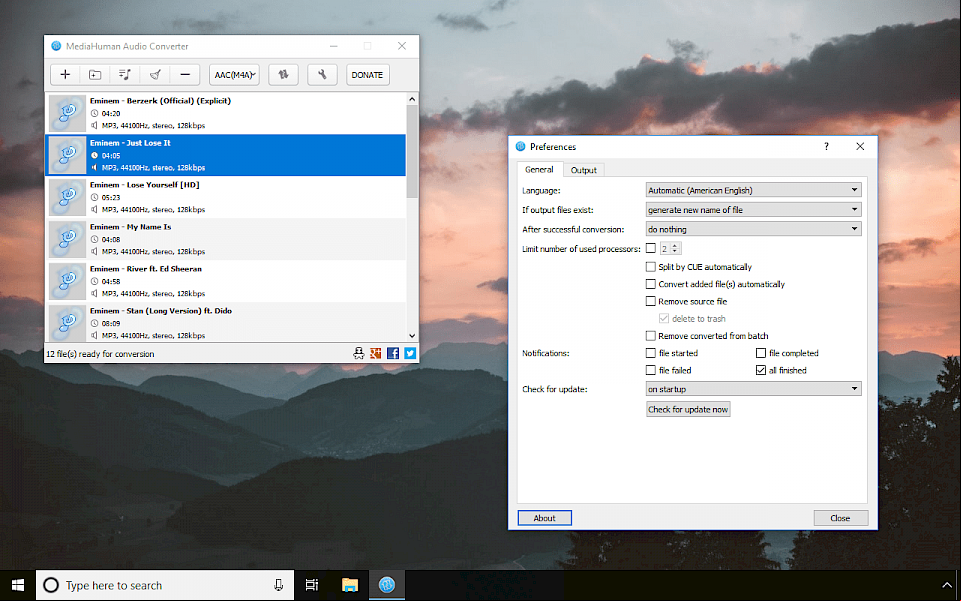The width and height of the screenshot is (961, 601).
Task: Check Remove converted from batch
Action: click(x=651, y=336)
